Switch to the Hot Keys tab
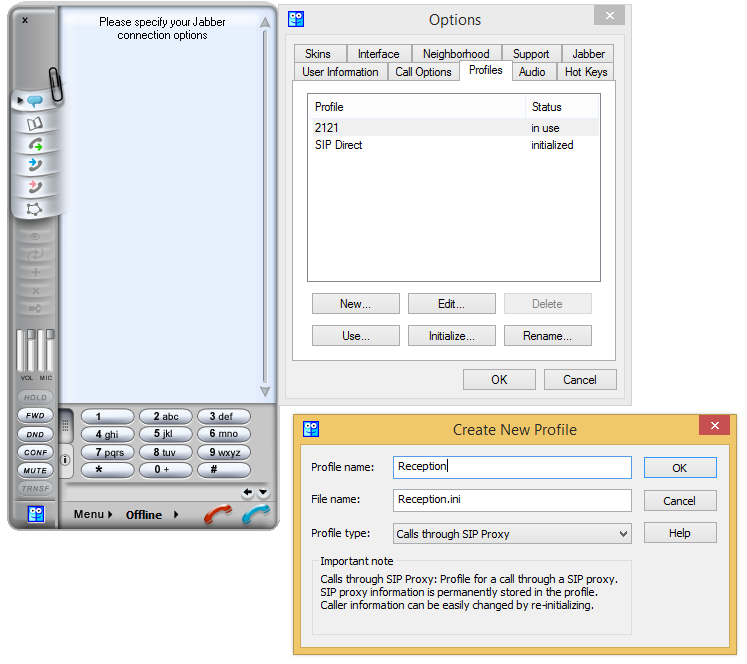 [x=586, y=72]
